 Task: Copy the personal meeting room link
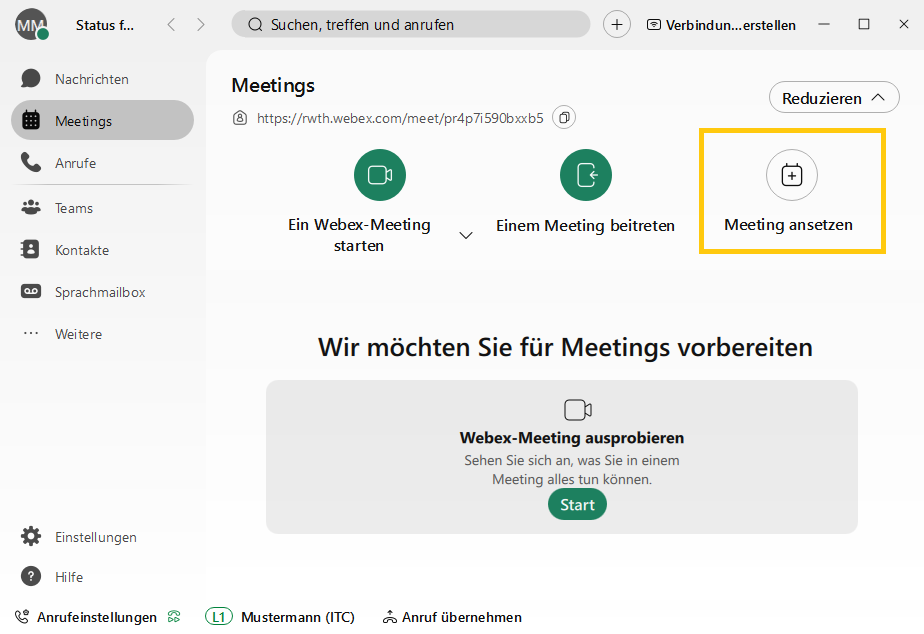(x=564, y=118)
